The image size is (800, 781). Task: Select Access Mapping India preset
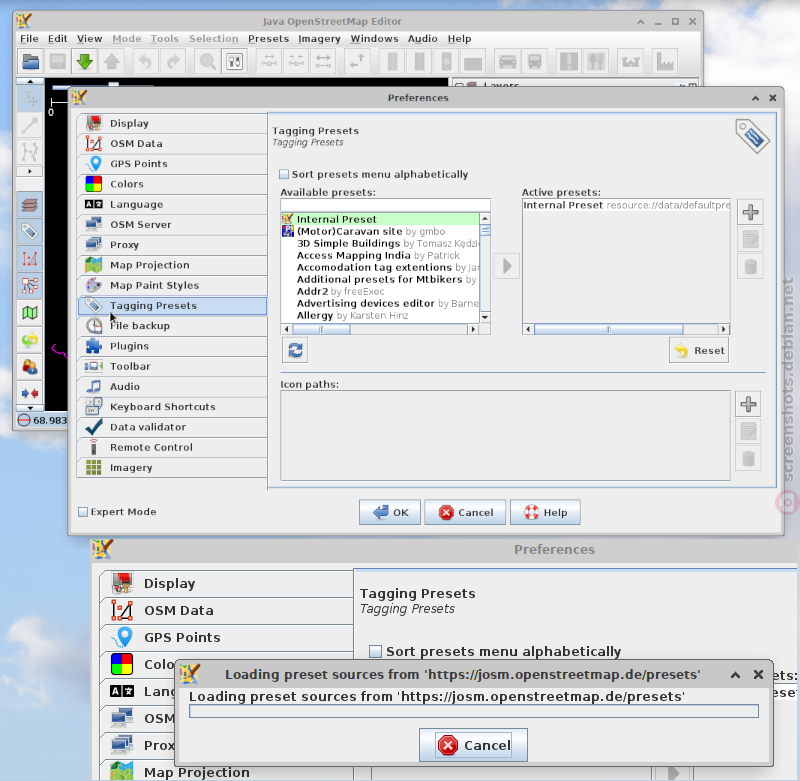380,256
